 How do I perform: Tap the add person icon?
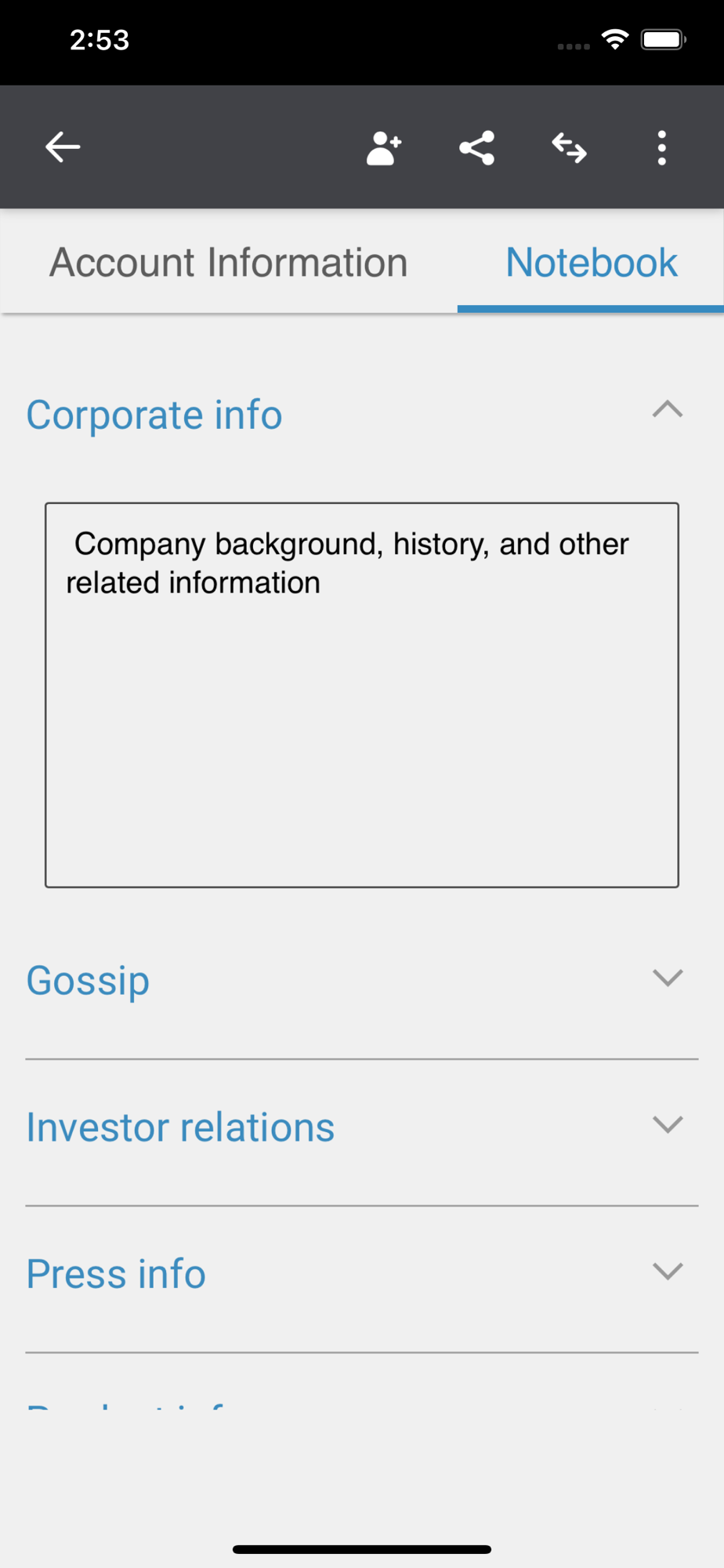click(384, 147)
